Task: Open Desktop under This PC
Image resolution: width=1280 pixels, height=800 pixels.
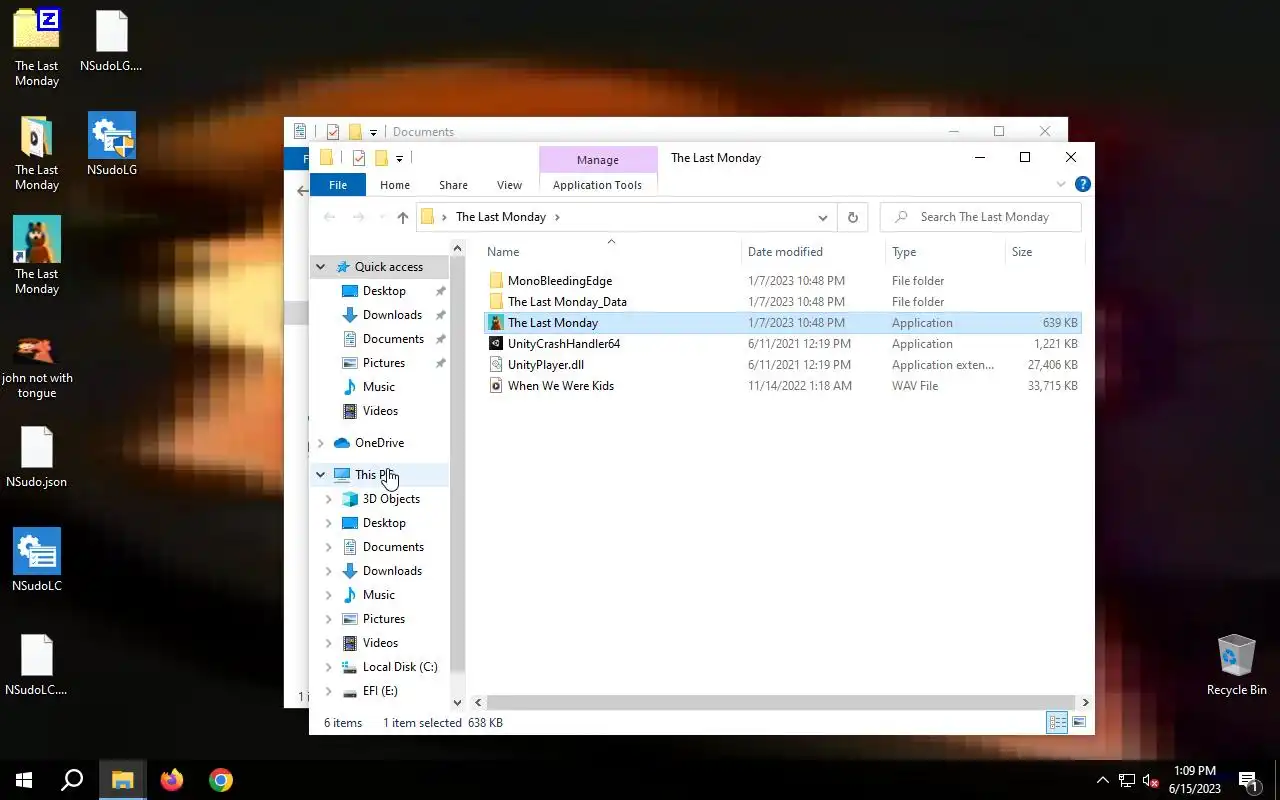Action: click(x=384, y=523)
